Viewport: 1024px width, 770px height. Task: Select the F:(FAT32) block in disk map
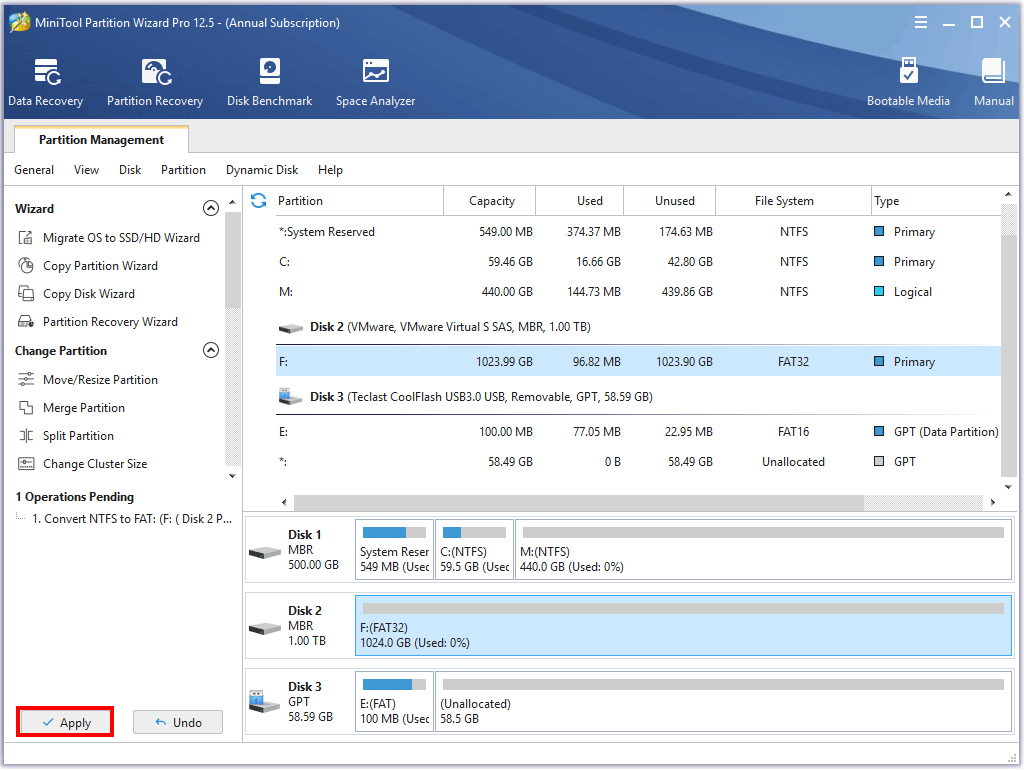pos(683,625)
